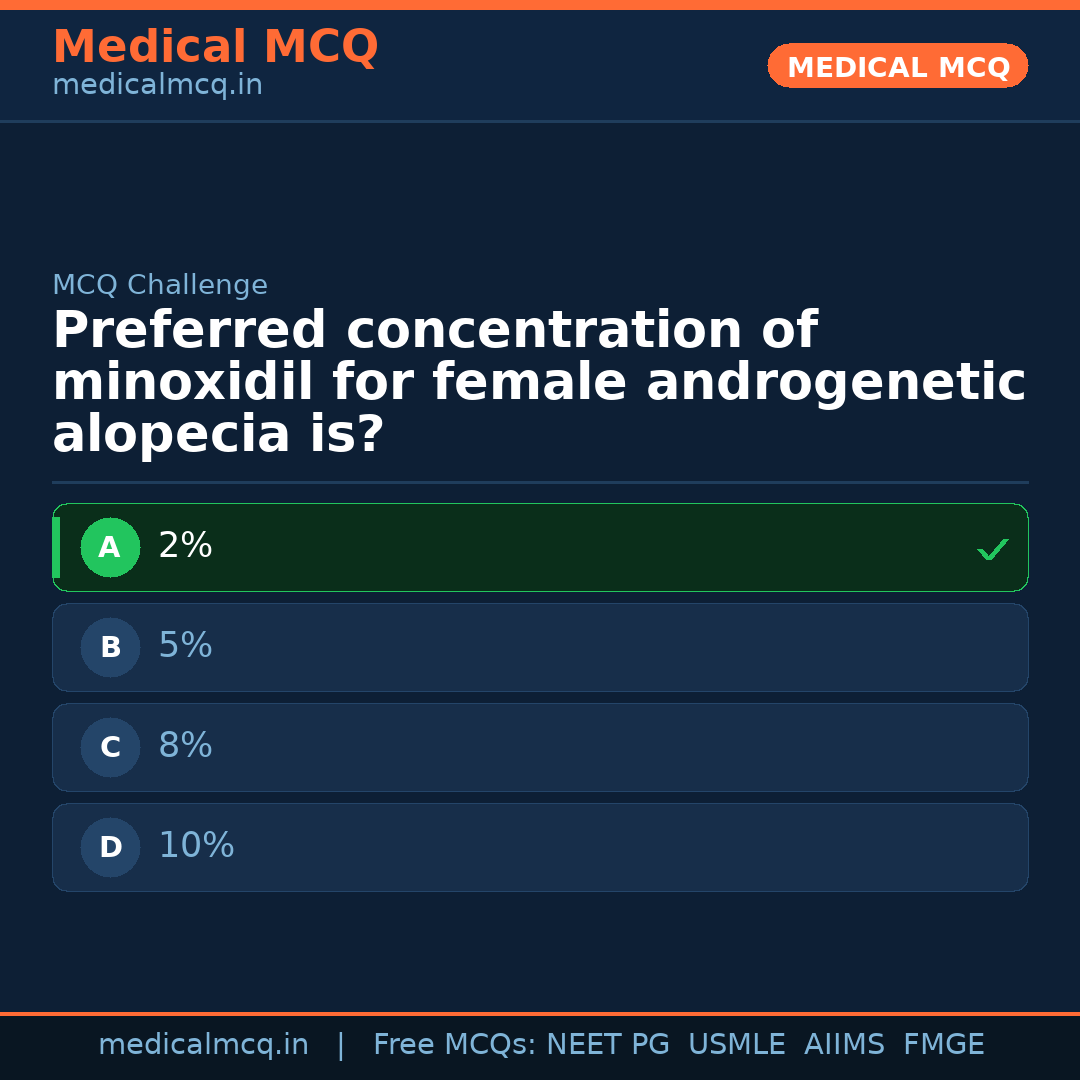The height and width of the screenshot is (1080, 1080).
Task: Open the medicalmcq.in link in footer
Action: tap(203, 1045)
